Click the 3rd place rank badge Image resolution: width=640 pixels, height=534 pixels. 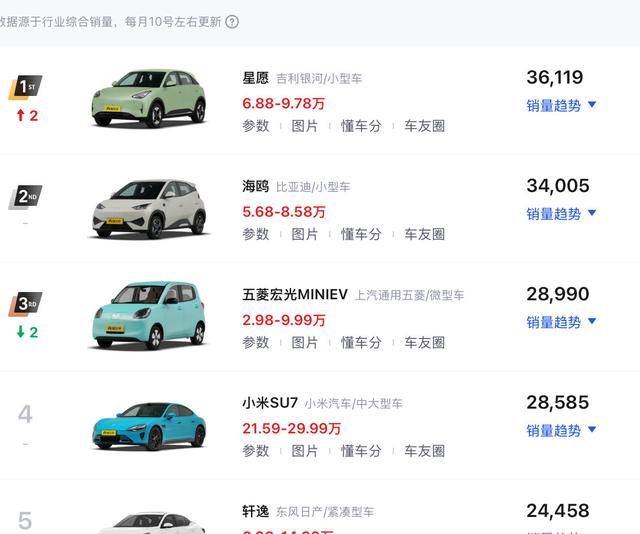pos(25,304)
